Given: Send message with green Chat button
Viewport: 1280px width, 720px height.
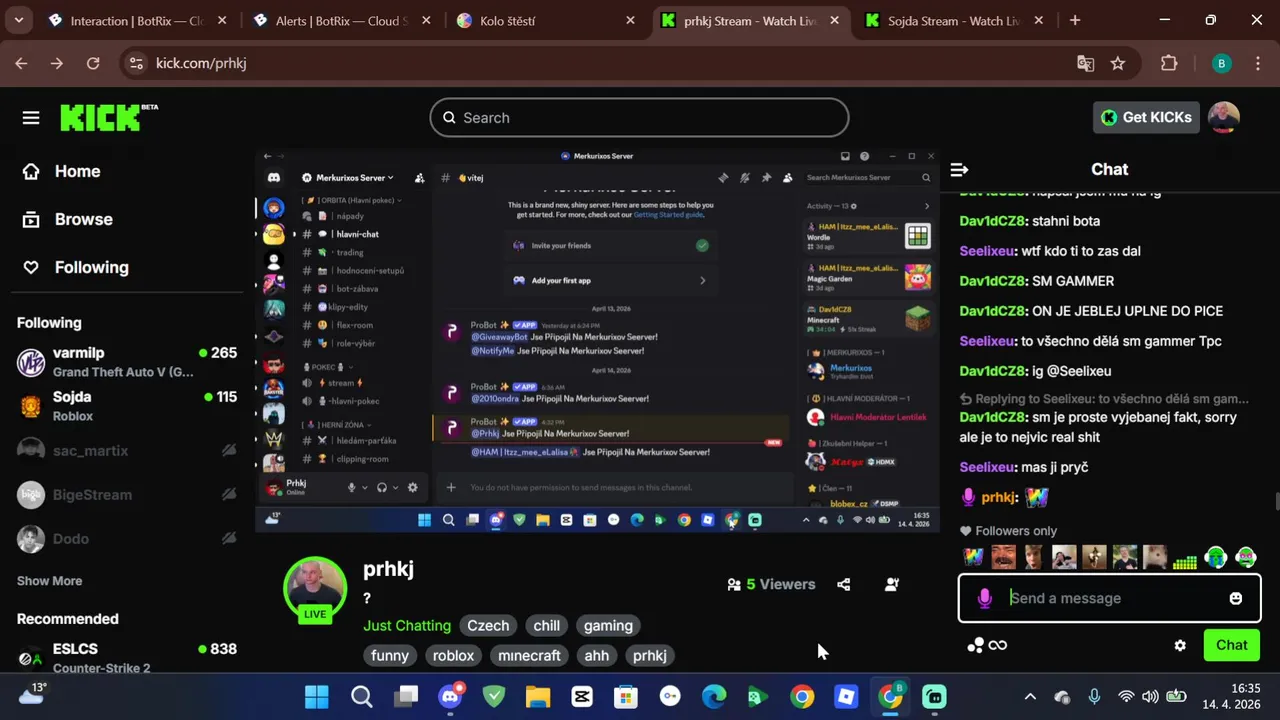Looking at the screenshot, I should coord(1231,645).
